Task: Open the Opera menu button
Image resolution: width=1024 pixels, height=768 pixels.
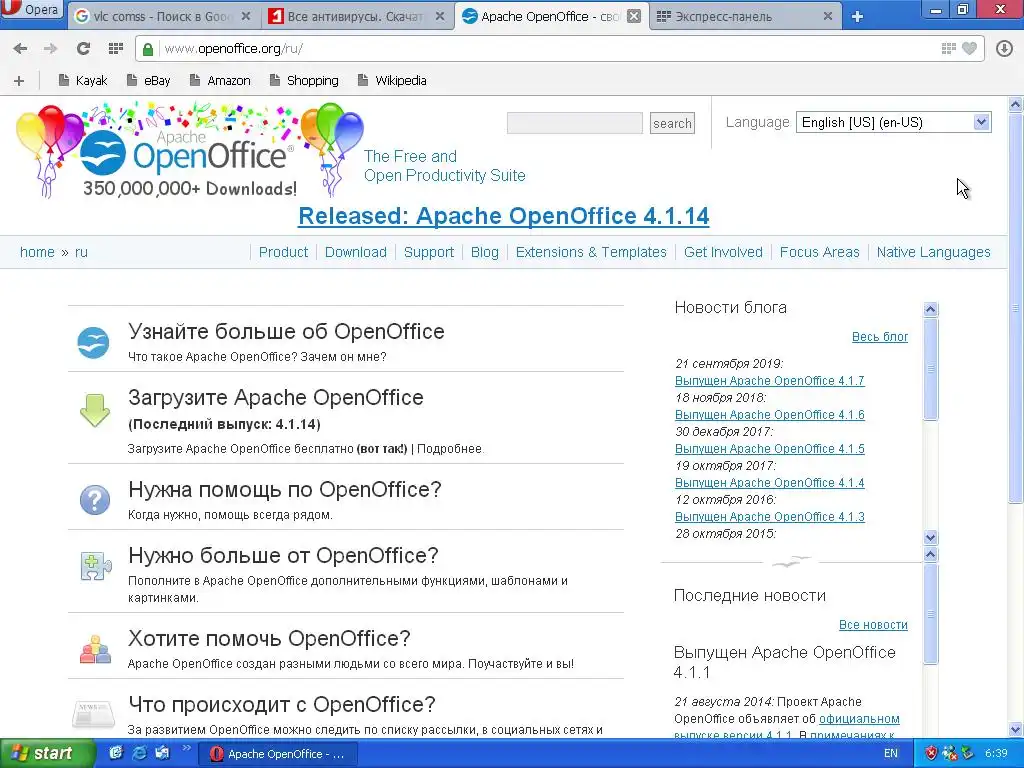Action: pos(31,10)
